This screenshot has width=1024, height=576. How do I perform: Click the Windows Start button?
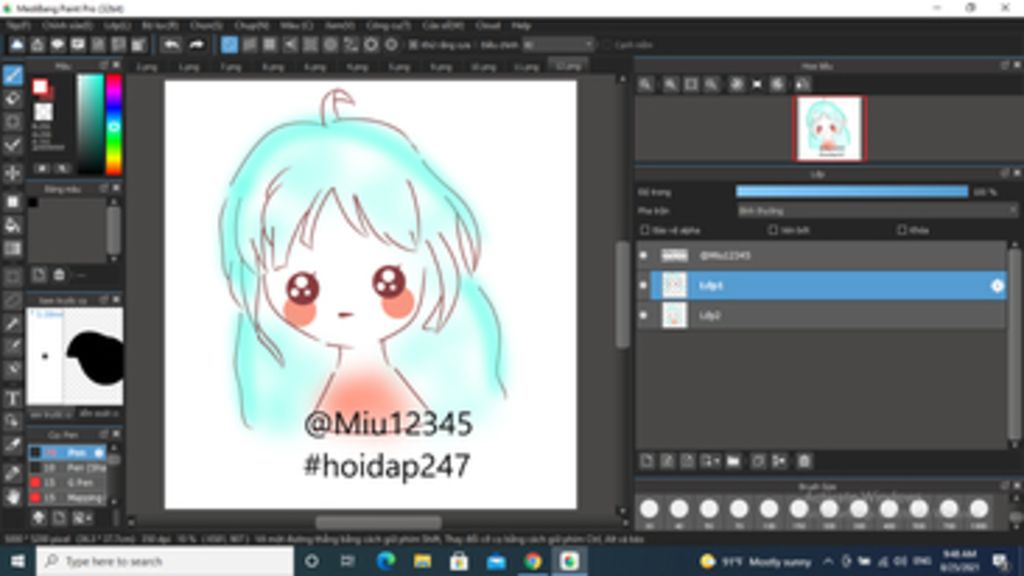(x=18, y=562)
